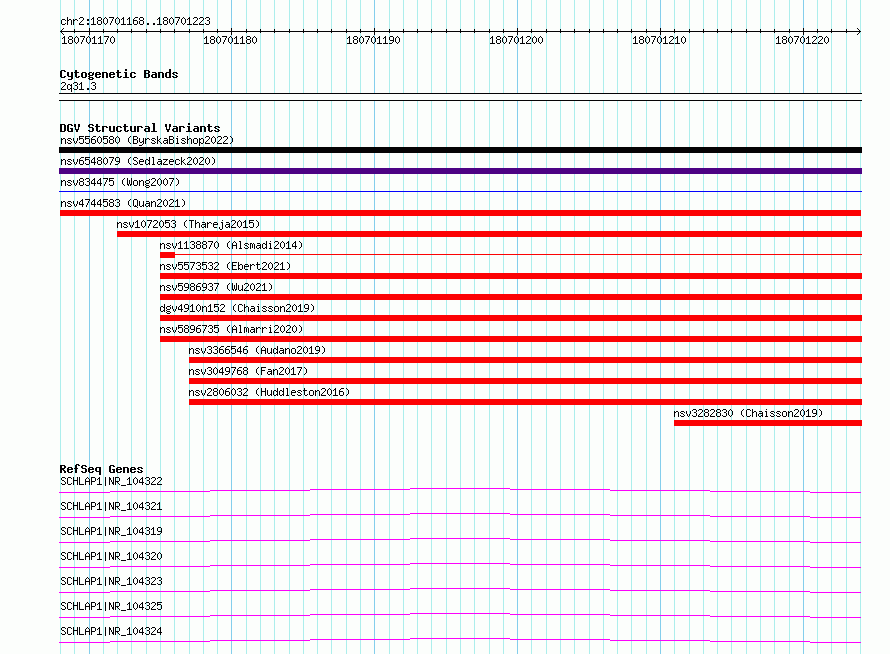Open SCHLAP1|NR_104325 transcript label
The height and width of the screenshot is (654, 890).
[111, 606]
